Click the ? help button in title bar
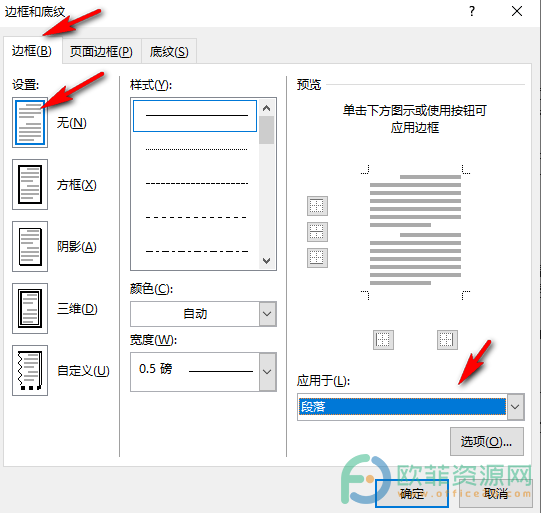The height and width of the screenshot is (513, 541). (x=472, y=12)
